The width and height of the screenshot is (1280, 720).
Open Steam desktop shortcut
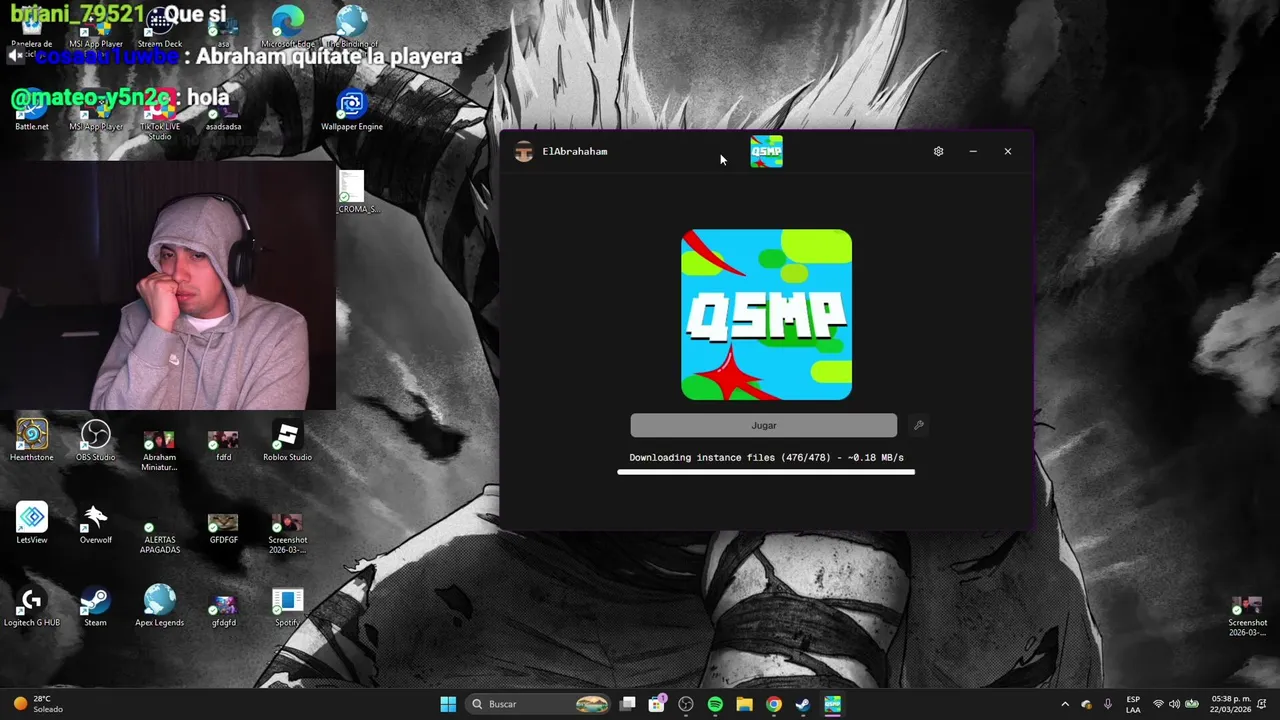[95, 607]
